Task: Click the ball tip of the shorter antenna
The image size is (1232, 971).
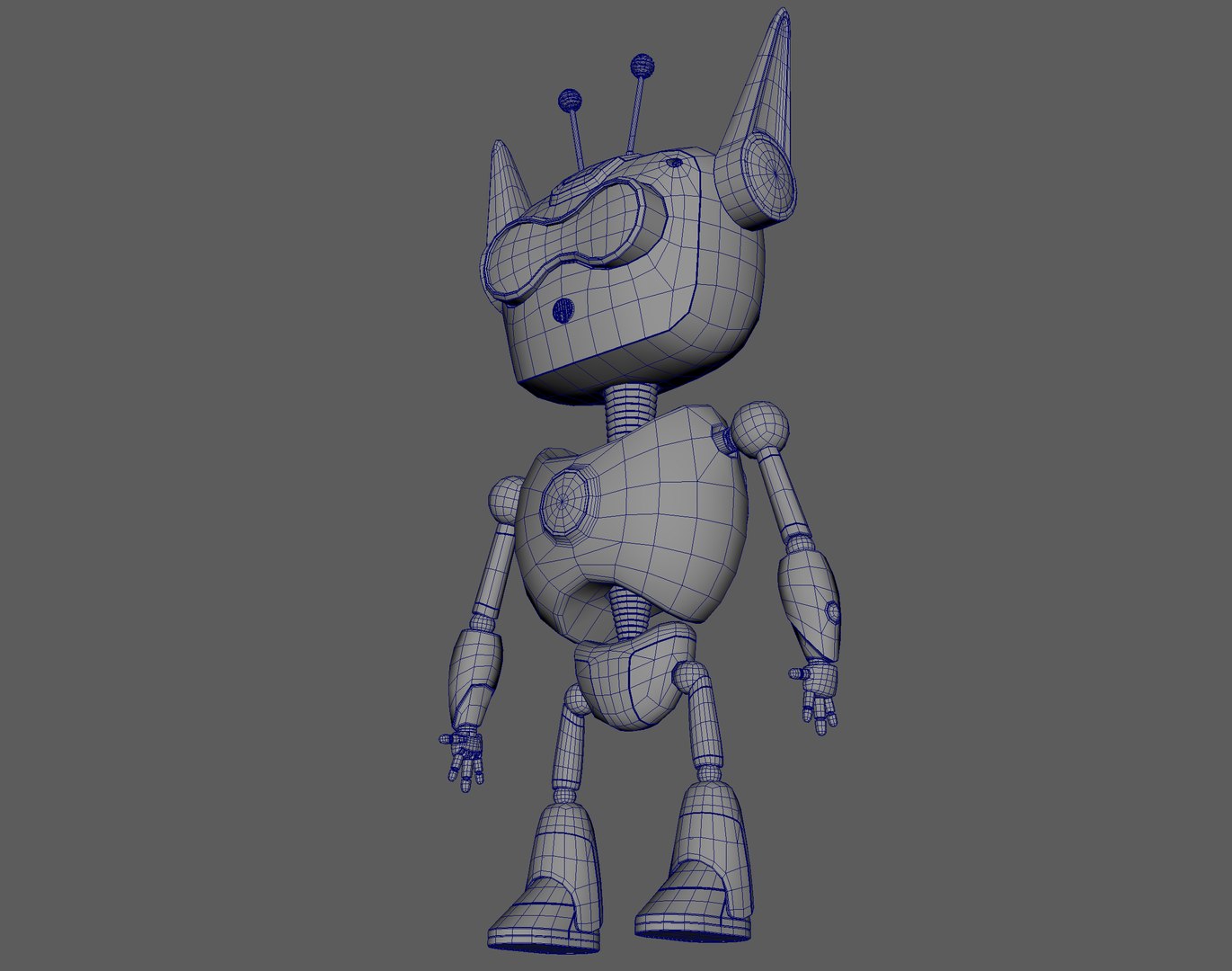Action: [x=570, y=100]
